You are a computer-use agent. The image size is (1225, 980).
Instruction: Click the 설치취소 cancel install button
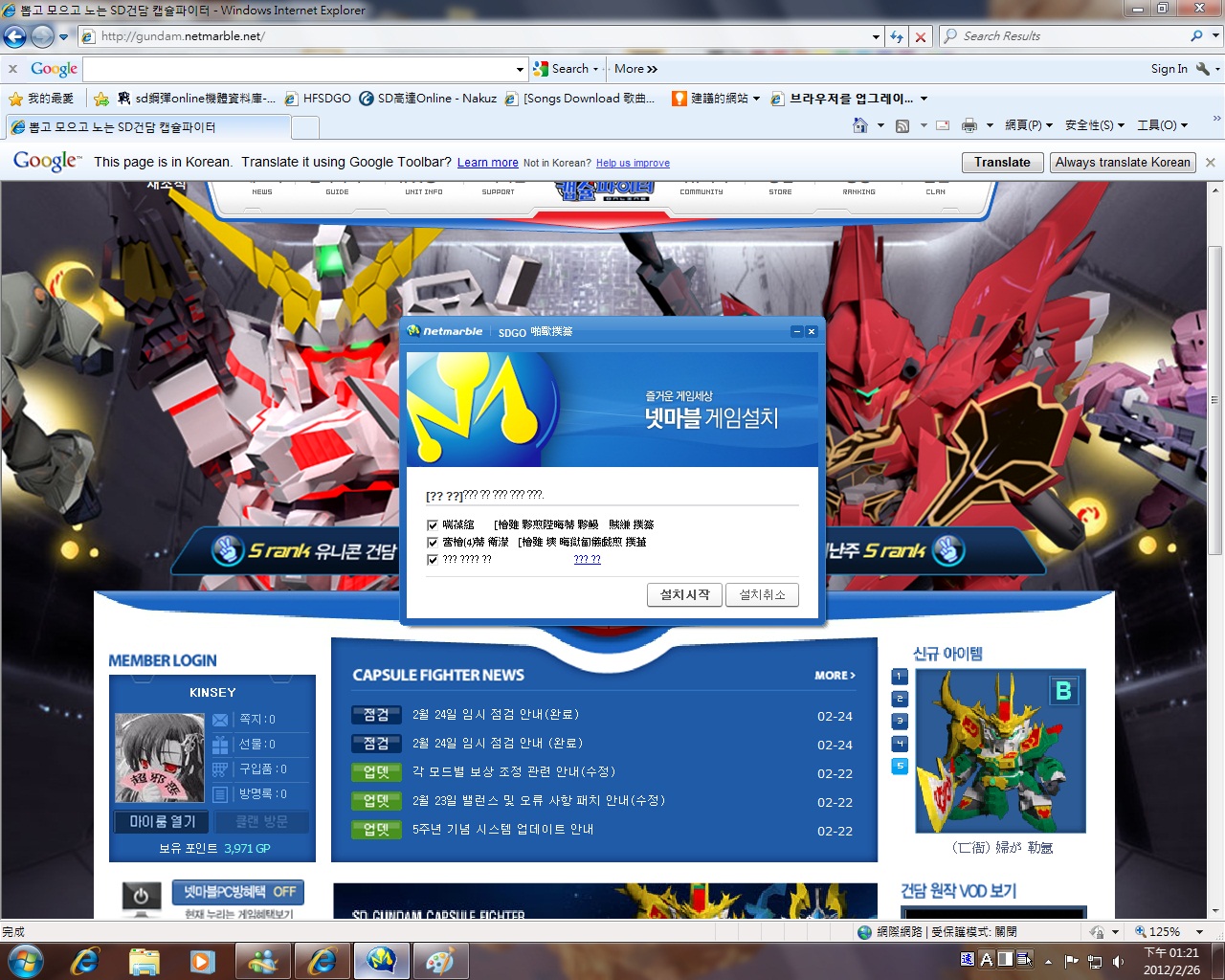pos(762,595)
